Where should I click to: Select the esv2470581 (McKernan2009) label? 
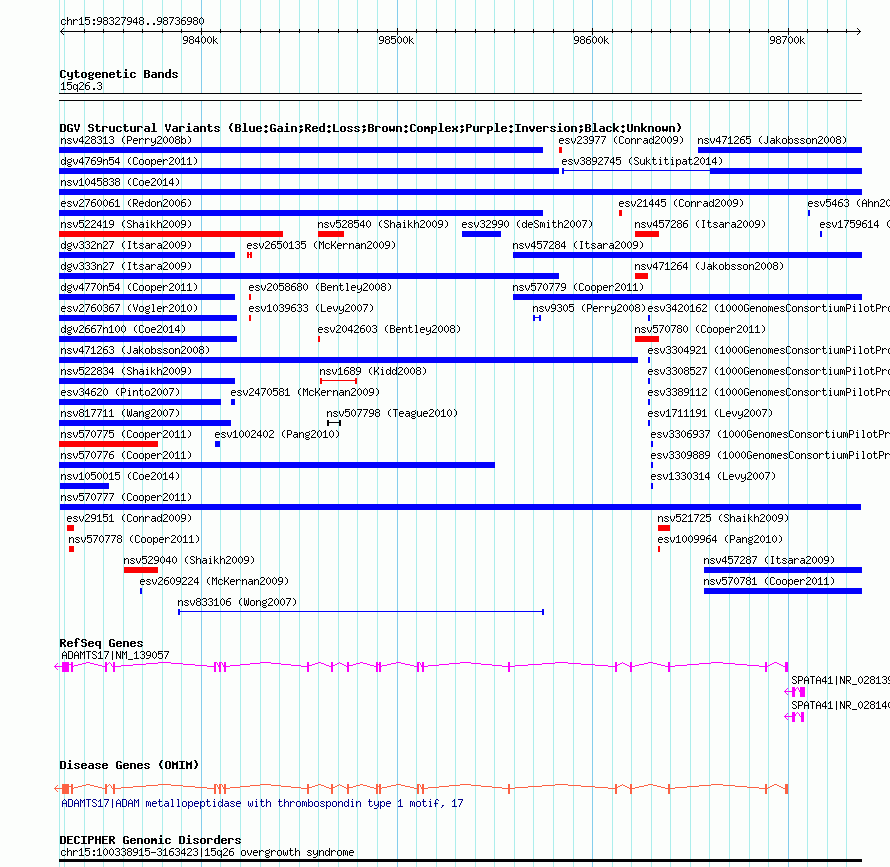coord(305,392)
